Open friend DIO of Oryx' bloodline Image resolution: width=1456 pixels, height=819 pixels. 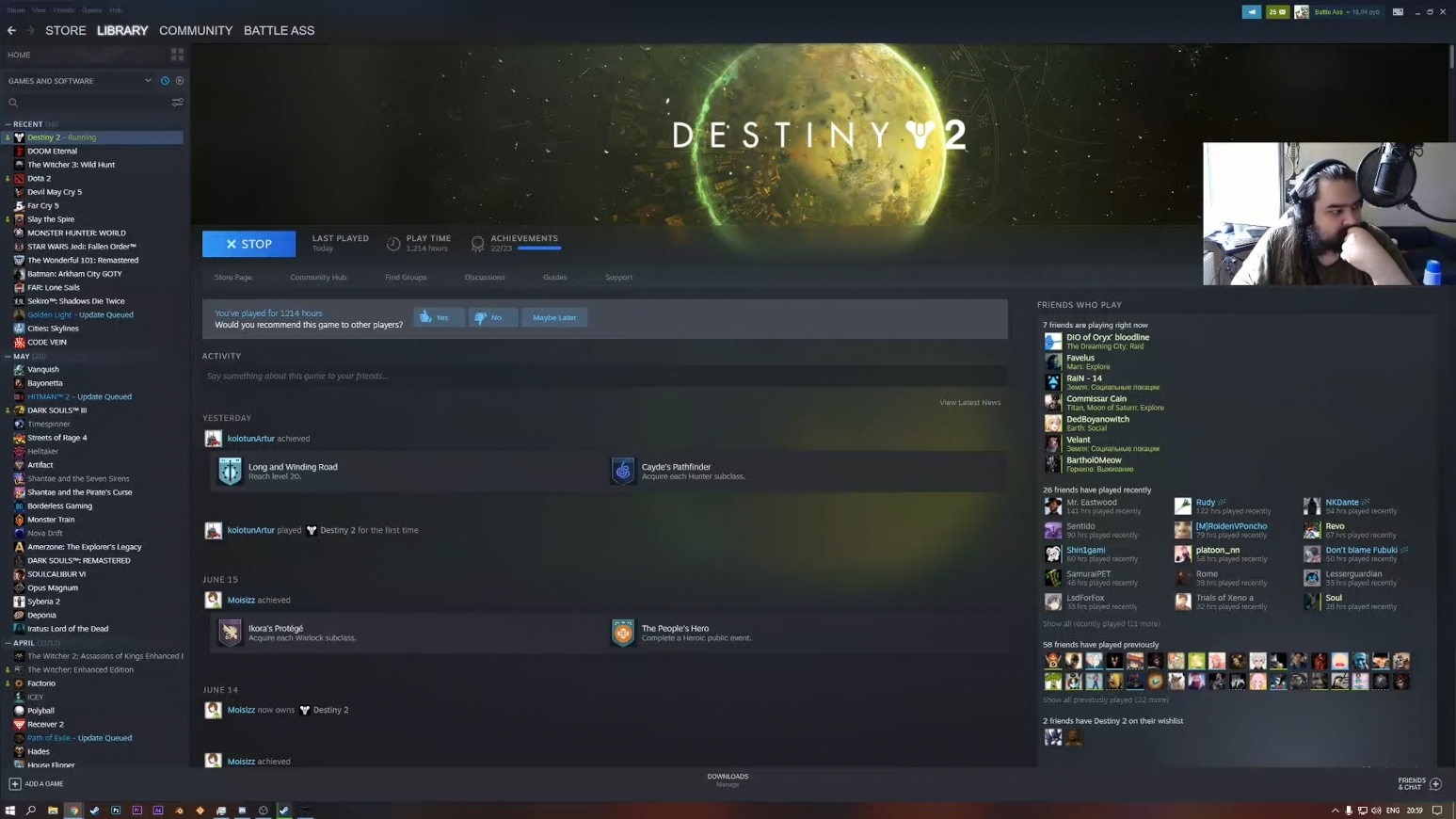pos(1107,337)
